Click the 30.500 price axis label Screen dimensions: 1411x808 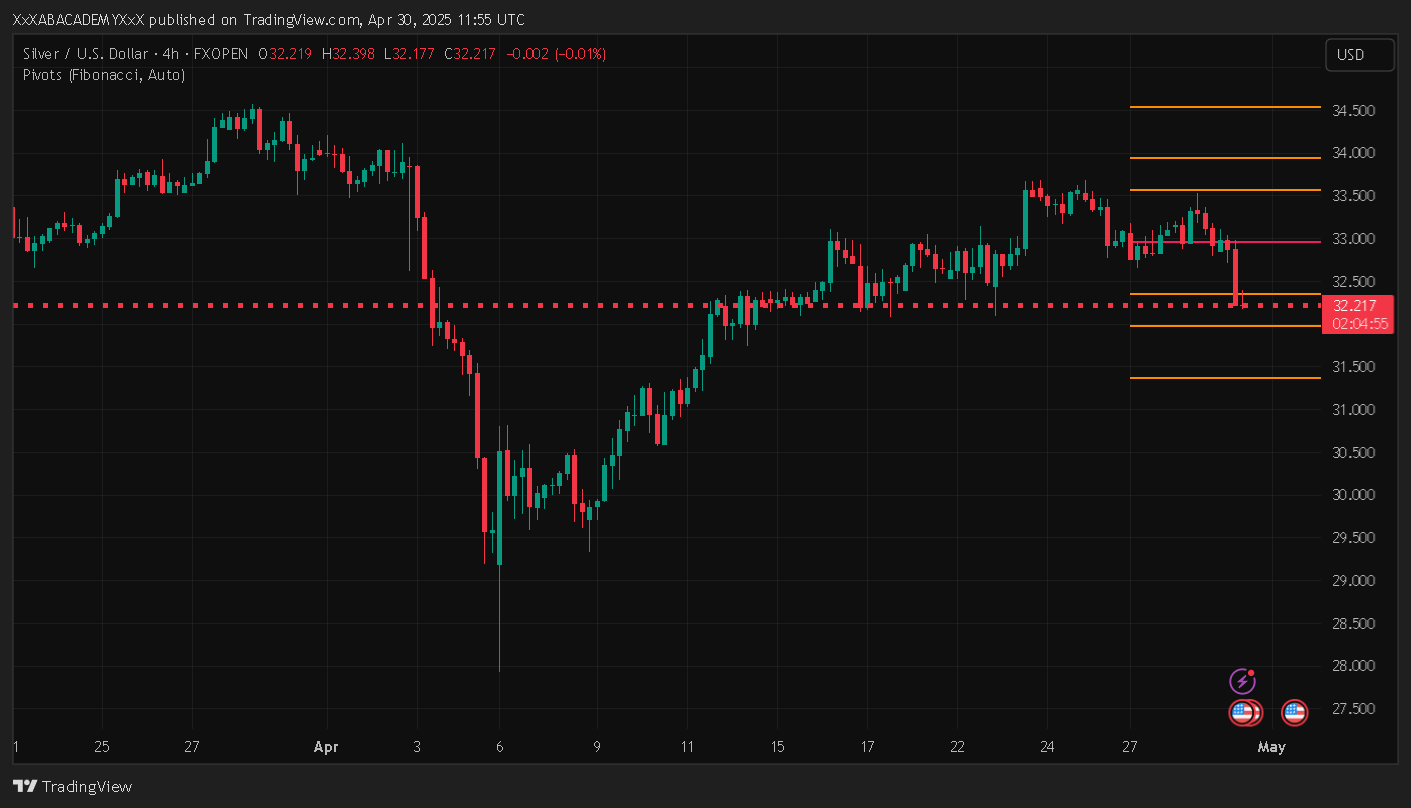pos(1353,453)
